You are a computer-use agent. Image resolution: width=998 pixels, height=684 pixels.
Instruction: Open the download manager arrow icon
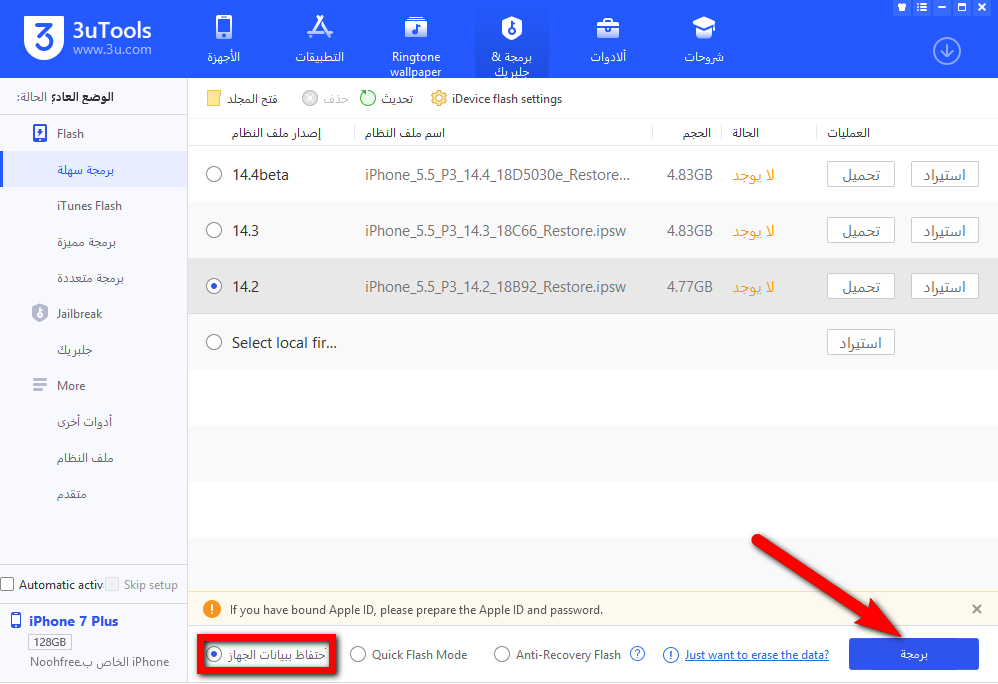[946, 52]
